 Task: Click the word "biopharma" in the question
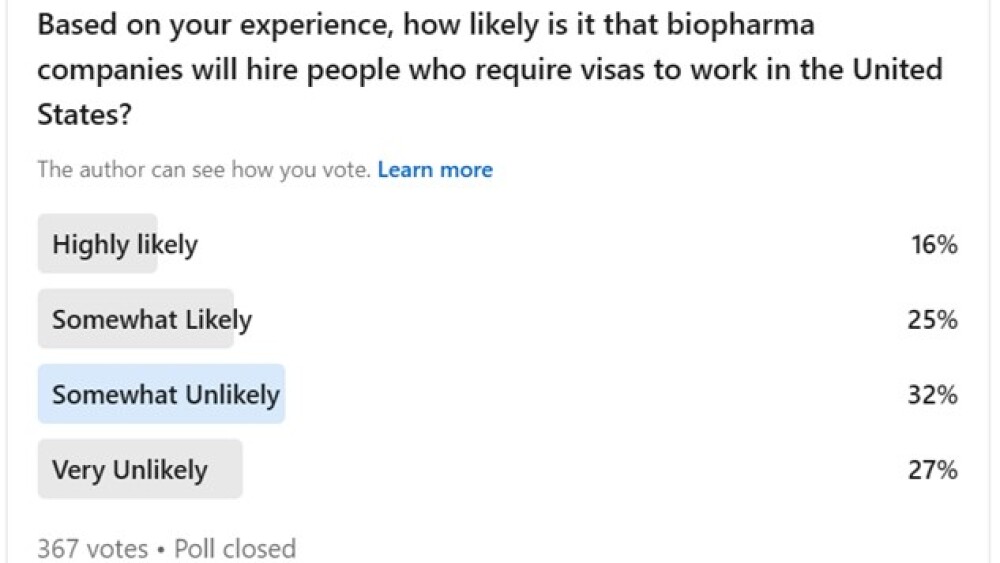[741, 24]
